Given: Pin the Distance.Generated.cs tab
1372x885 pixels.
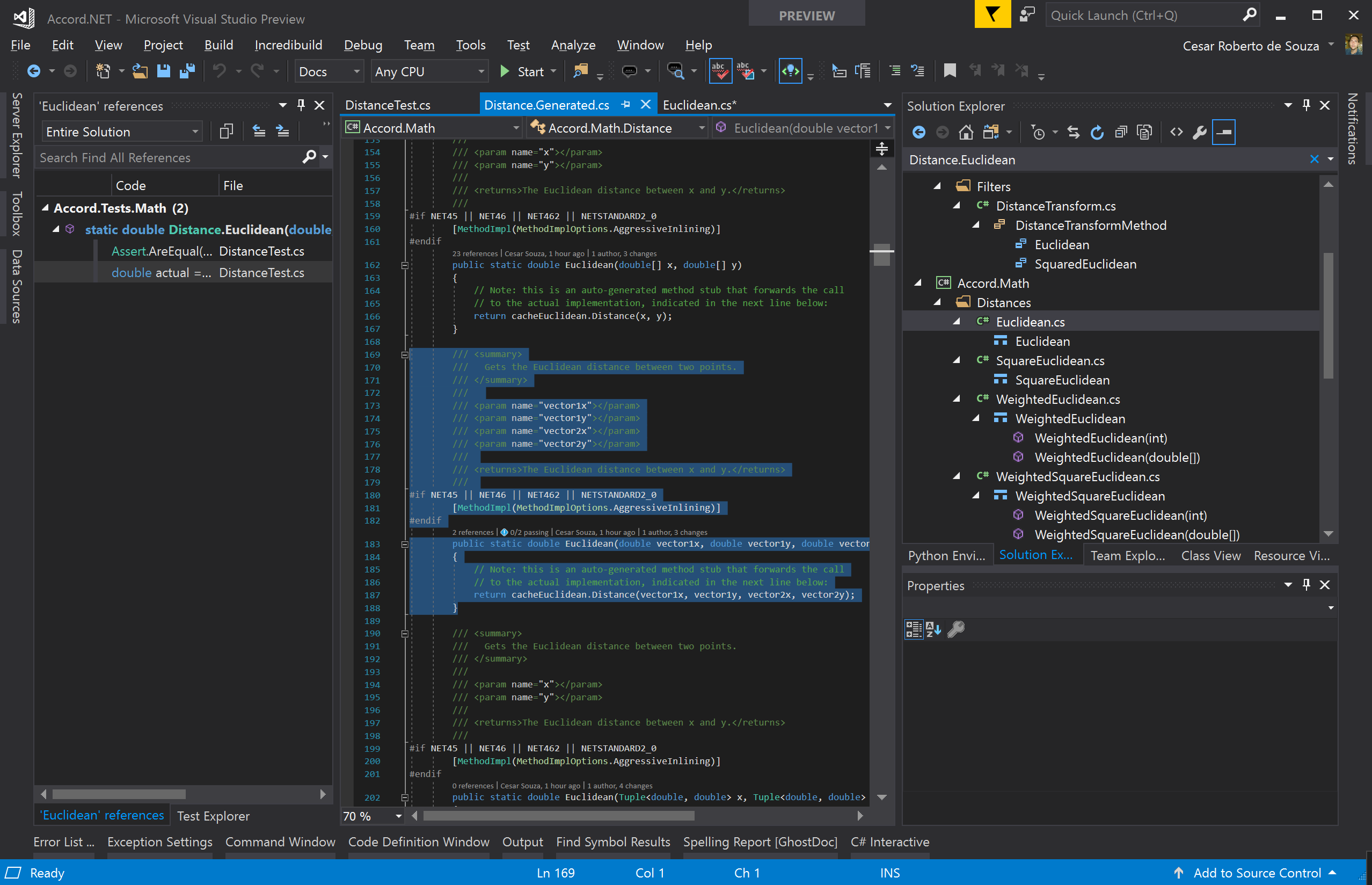Looking at the screenshot, I should pyautogui.click(x=626, y=105).
